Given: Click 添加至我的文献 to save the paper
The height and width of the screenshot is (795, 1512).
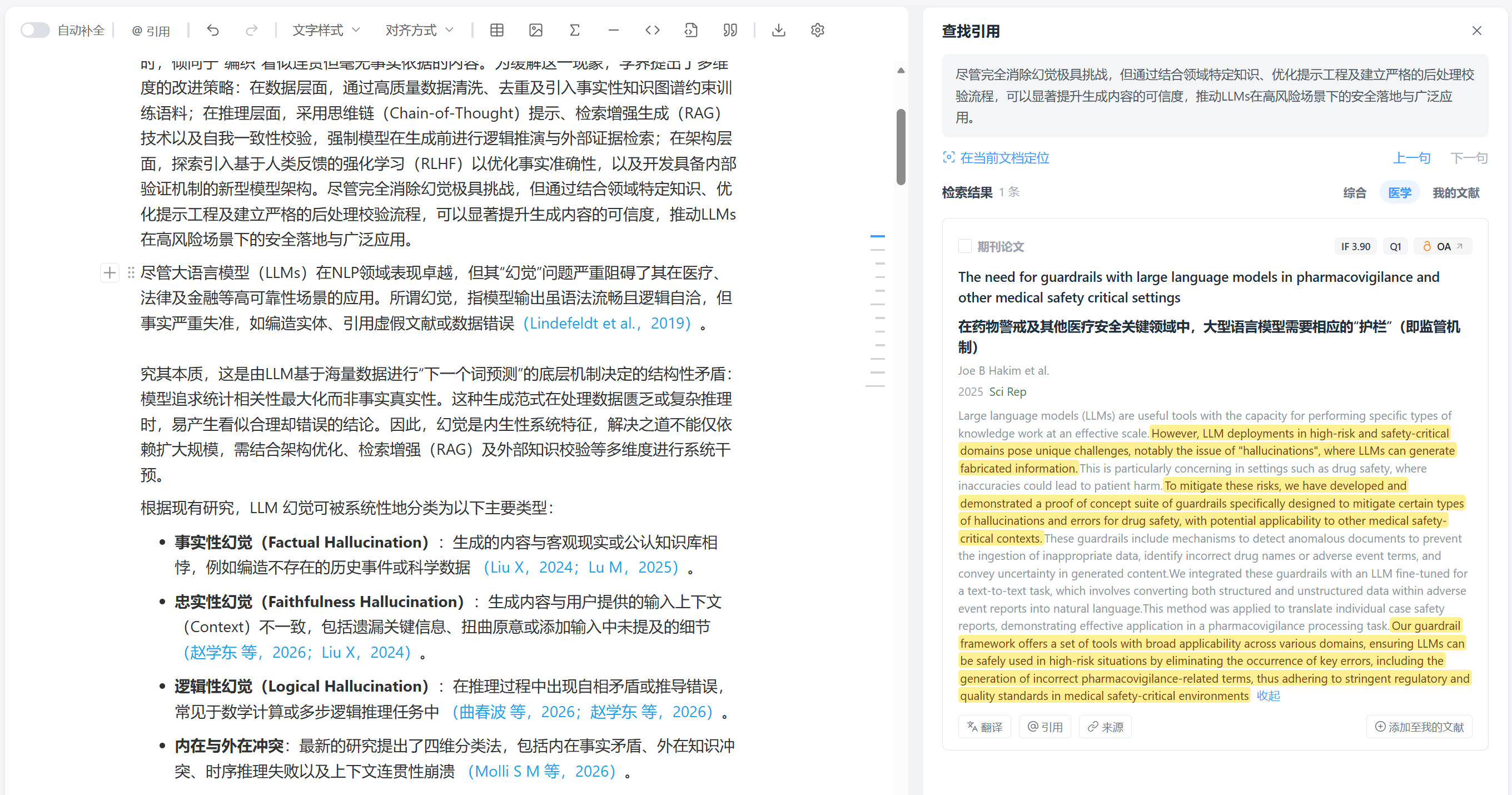Looking at the screenshot, I should pyautogui.click(x=1419, y=727).
